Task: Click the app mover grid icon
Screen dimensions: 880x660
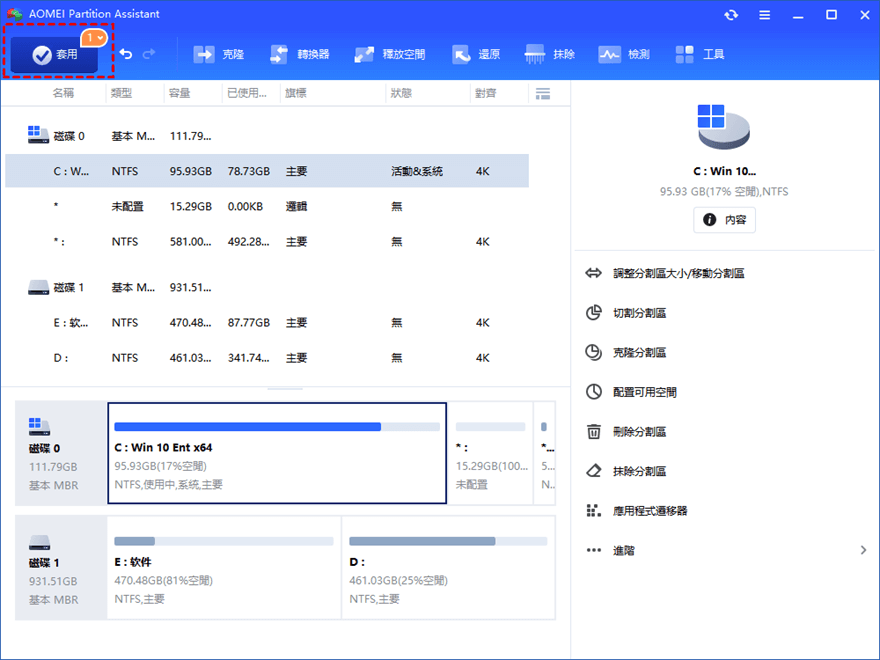Action: pyautogui.click(x=593, y=511)
